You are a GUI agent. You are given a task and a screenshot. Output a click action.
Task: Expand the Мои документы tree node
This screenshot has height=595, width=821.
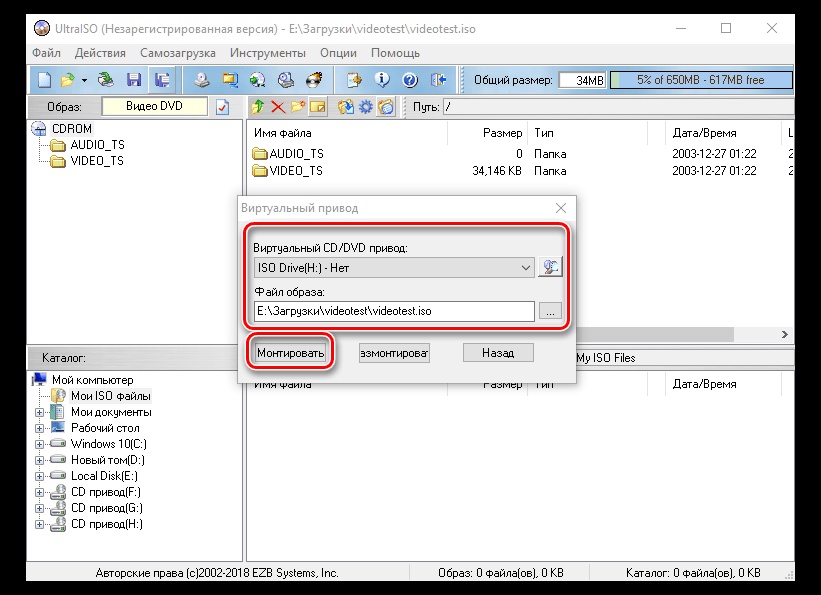39,412
